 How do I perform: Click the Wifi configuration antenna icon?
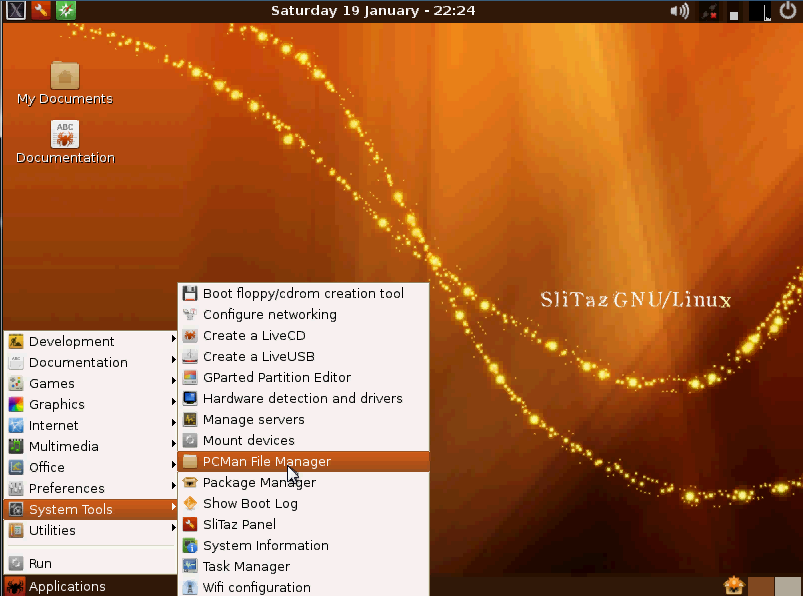(190, 587)
